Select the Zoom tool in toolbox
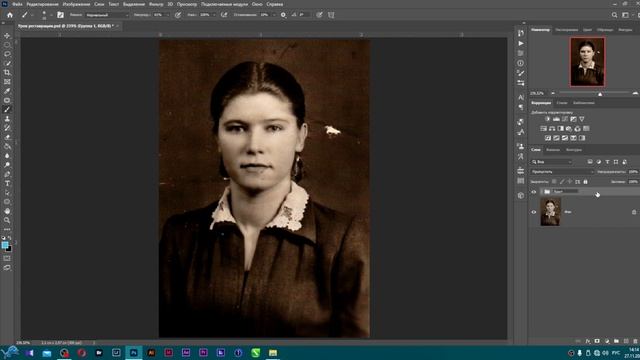Screen dimensions: 640x360 click(7, 220)
